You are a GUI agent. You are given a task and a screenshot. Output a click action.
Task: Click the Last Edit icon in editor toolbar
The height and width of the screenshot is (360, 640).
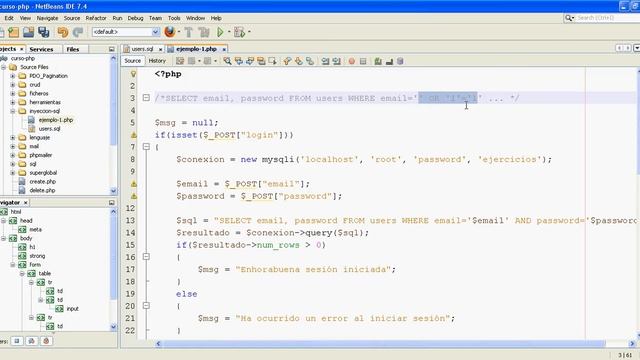(180, 61)
